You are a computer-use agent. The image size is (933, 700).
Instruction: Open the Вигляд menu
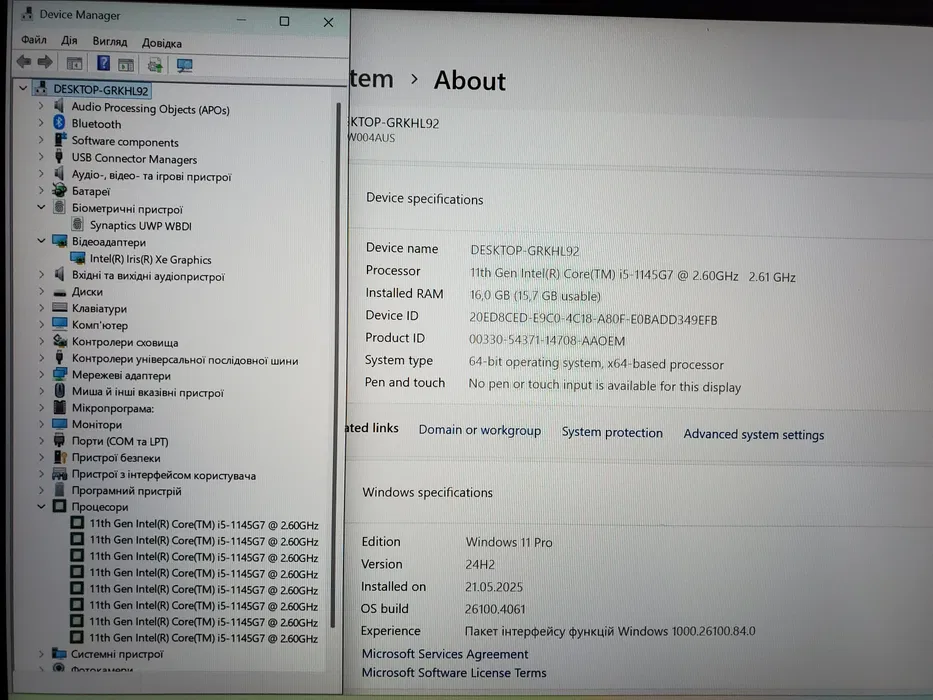(109, 42)
